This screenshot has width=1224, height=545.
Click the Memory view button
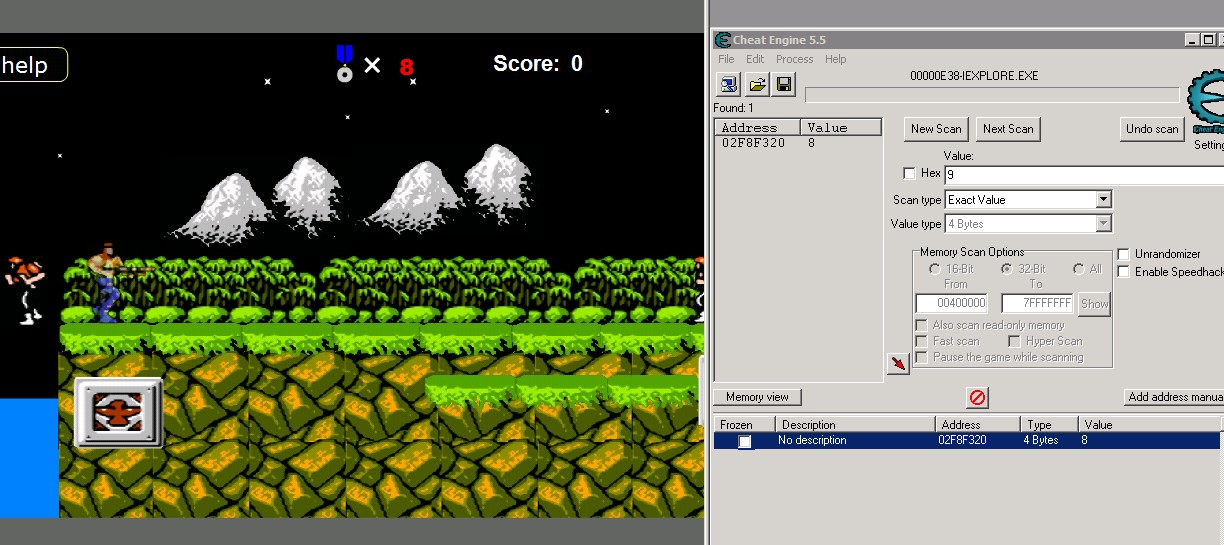click(x=757, y=397)
